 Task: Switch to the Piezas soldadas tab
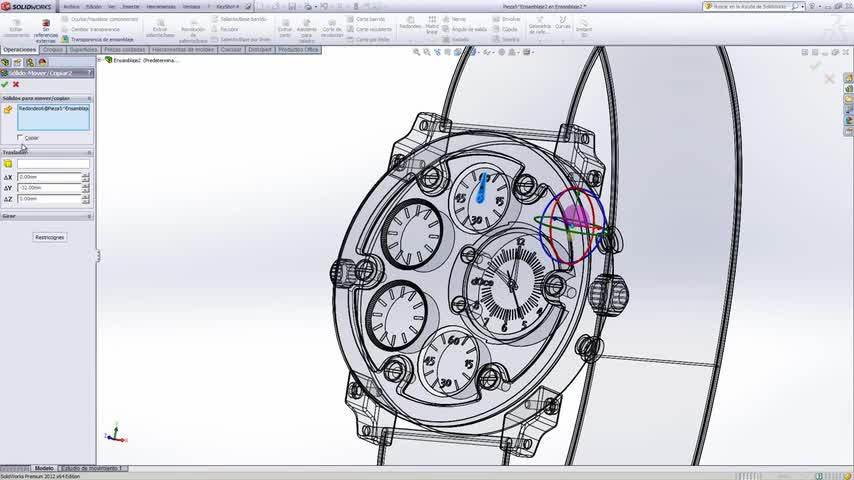click(125, 50)
